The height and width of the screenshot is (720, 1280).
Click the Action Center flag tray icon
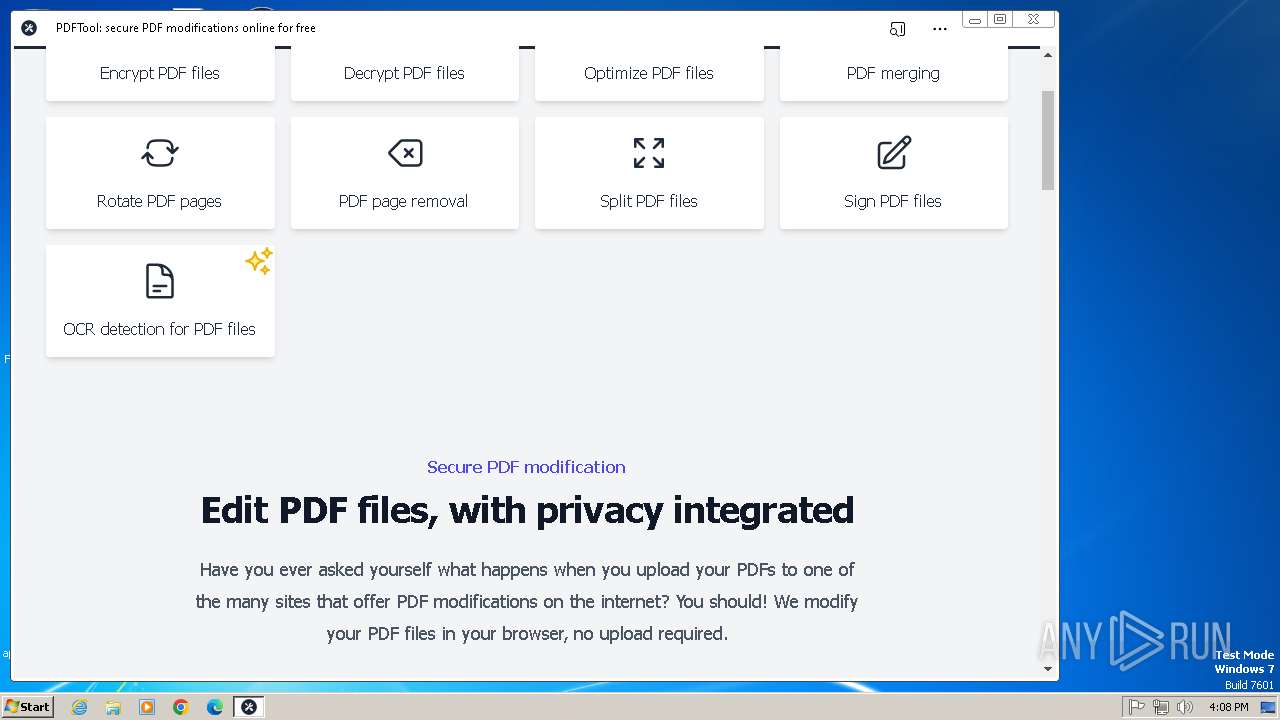pyautogui.click(x=1137, y=707)
